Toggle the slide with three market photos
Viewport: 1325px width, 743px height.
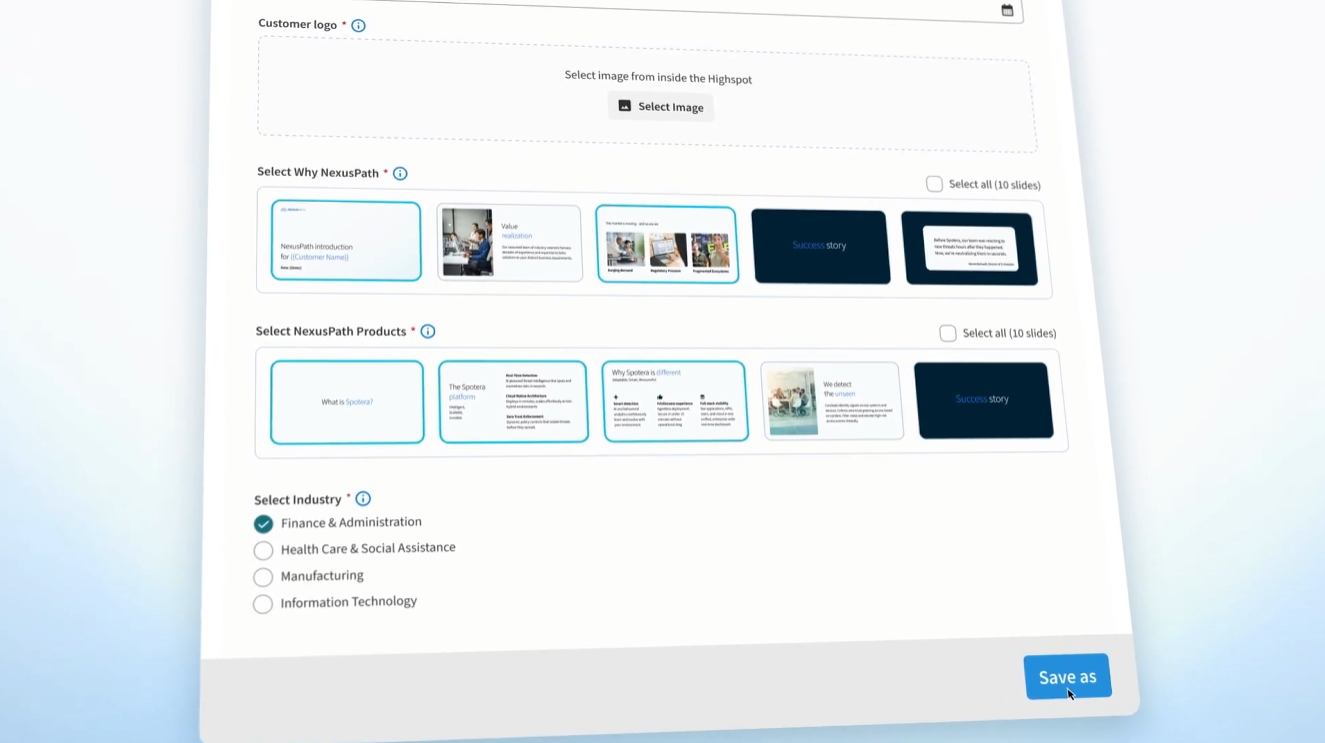click(667, 245)
